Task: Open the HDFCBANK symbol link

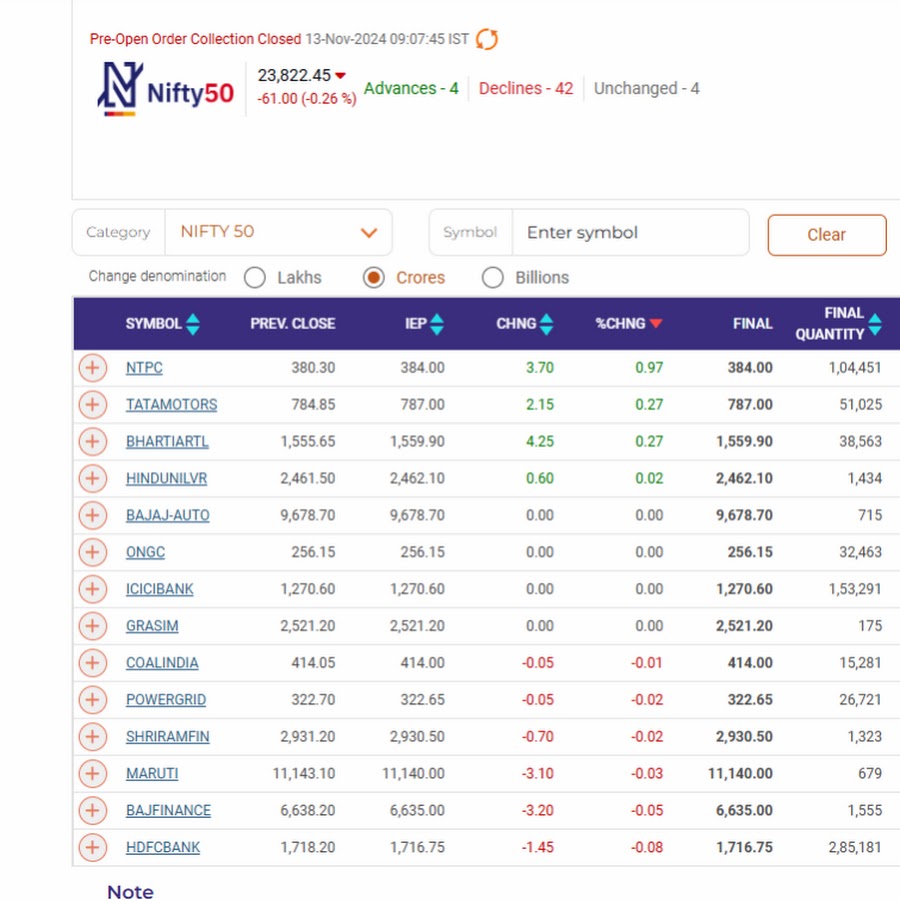Action: (163, 847)
